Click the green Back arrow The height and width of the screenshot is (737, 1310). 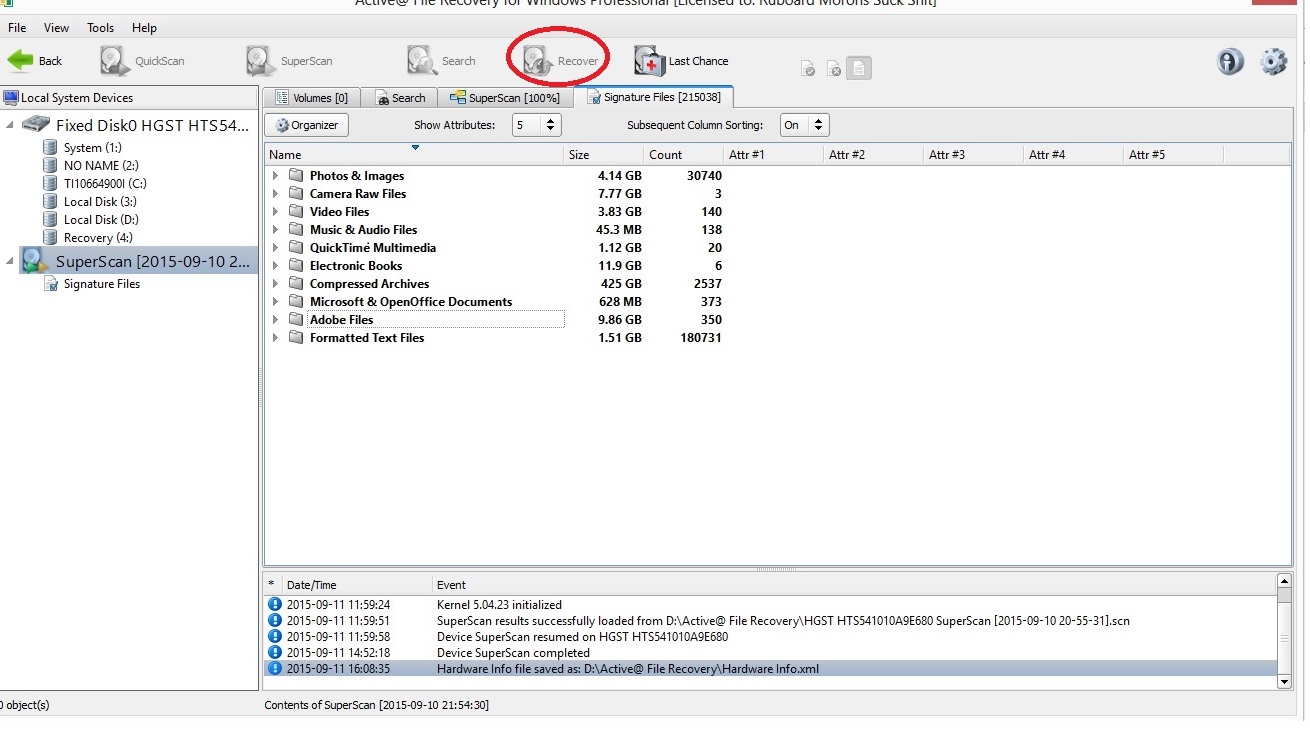click(21, 61)
